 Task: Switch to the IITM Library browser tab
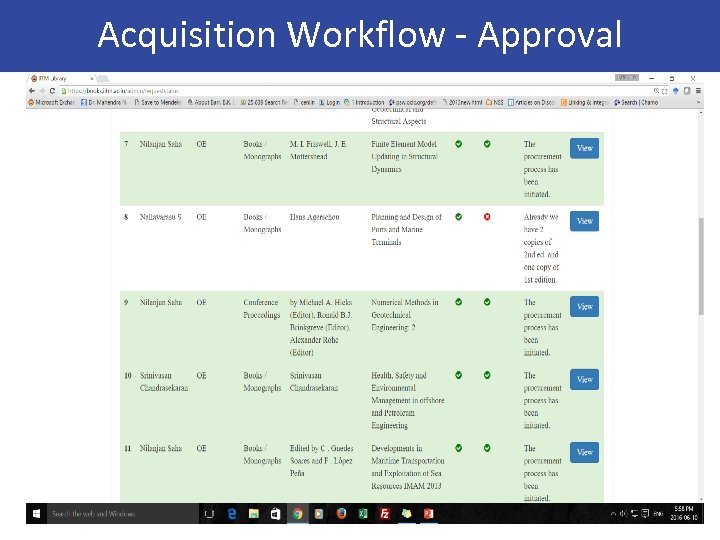(x=62, y=79)
